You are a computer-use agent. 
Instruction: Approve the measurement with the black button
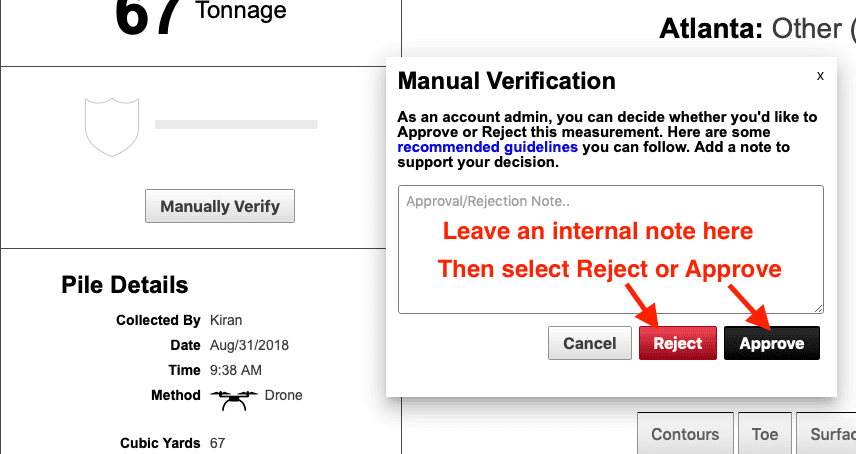point(771,343)
